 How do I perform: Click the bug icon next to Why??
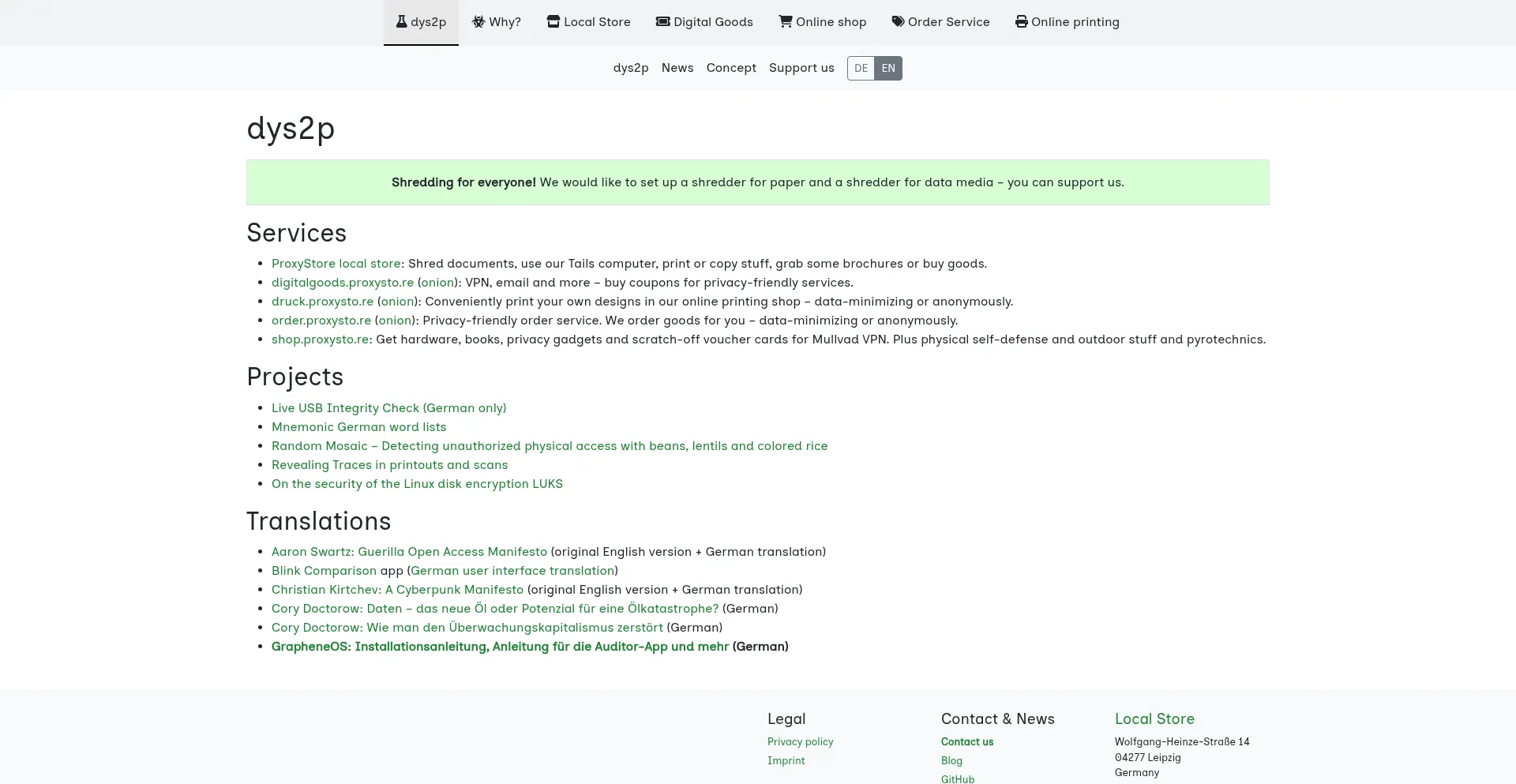coord(478,21)
